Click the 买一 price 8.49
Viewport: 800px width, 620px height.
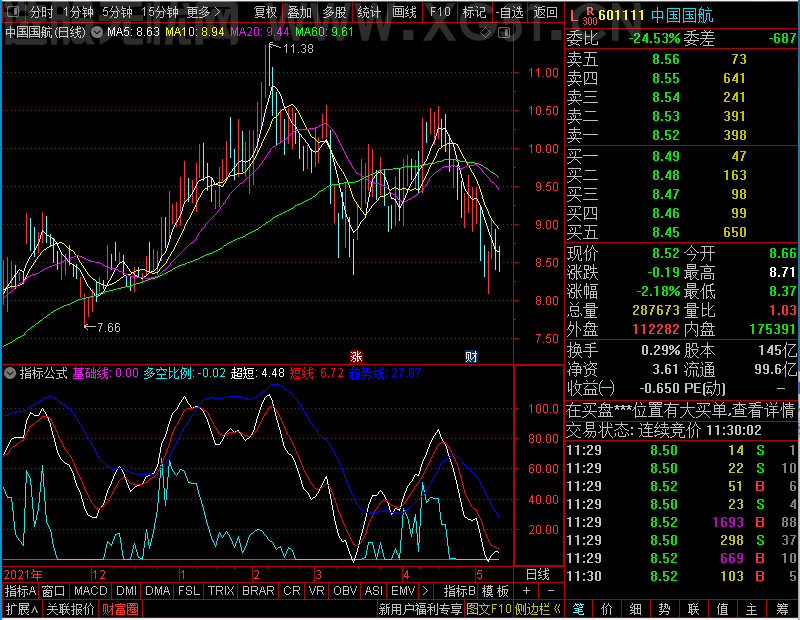point(666,156)
